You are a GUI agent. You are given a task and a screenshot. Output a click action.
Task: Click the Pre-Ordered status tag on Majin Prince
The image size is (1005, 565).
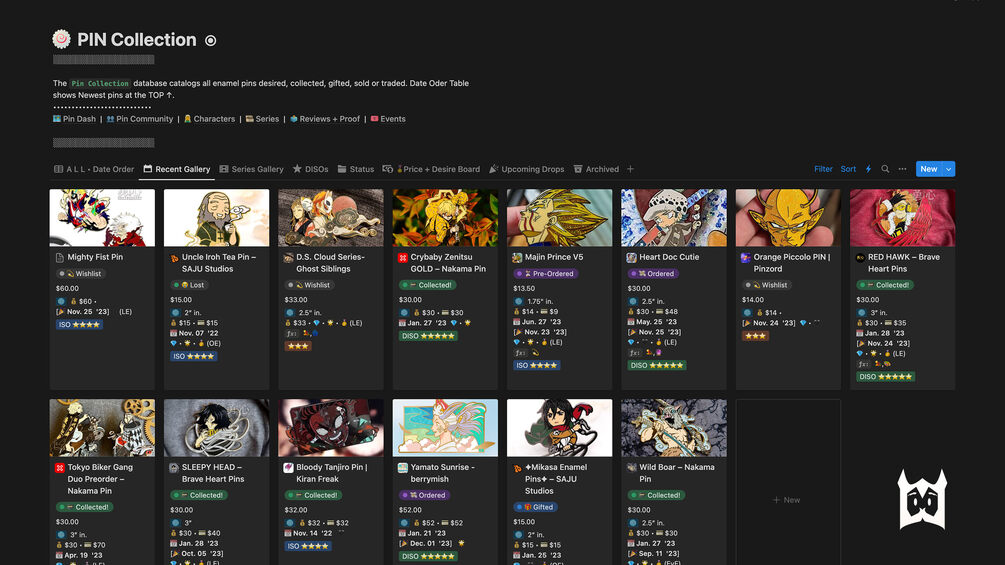tap(545, 274)
